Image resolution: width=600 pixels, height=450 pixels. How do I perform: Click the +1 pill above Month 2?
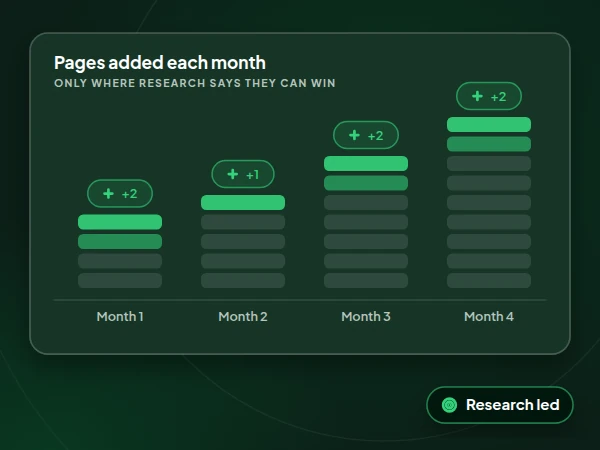(x=243, y=174)
